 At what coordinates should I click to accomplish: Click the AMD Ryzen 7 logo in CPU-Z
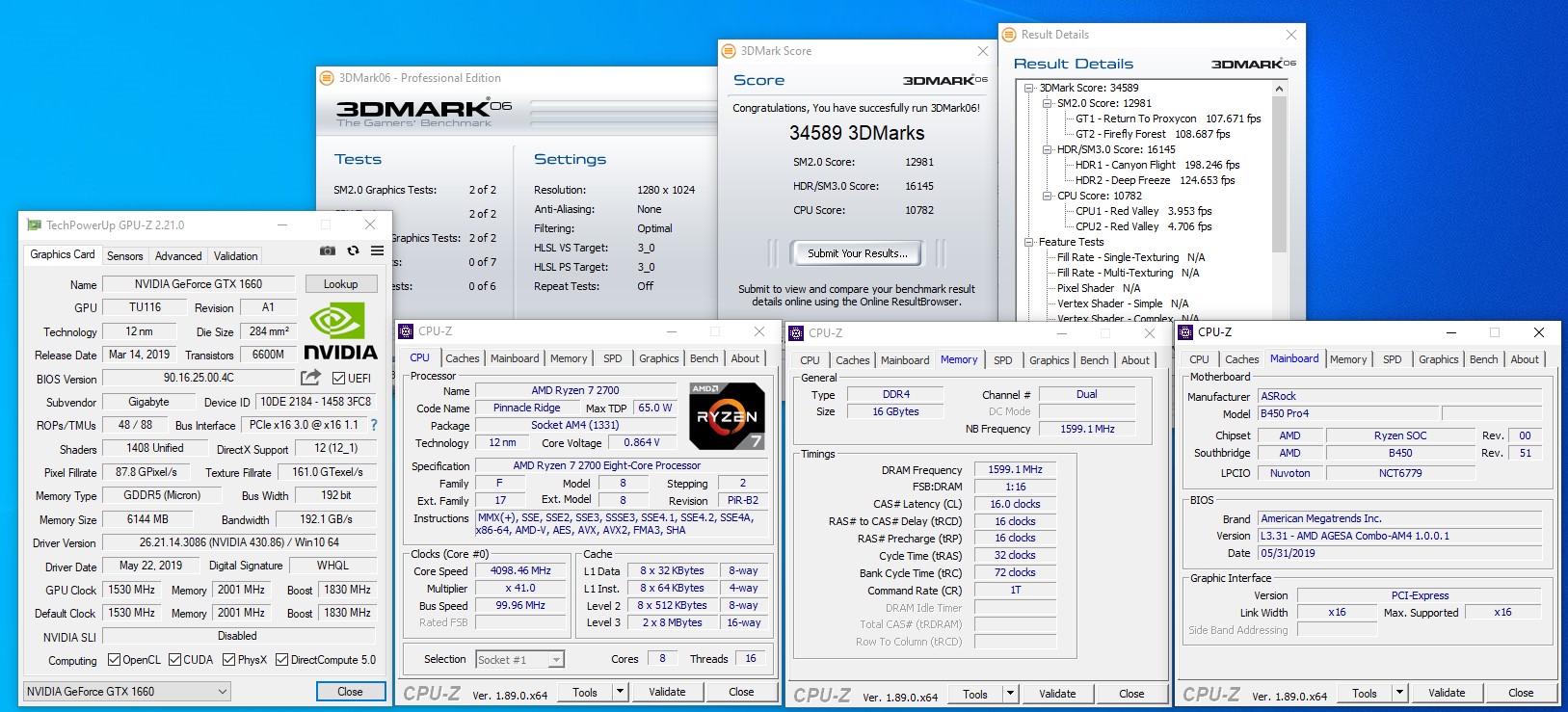click(728, 416)
